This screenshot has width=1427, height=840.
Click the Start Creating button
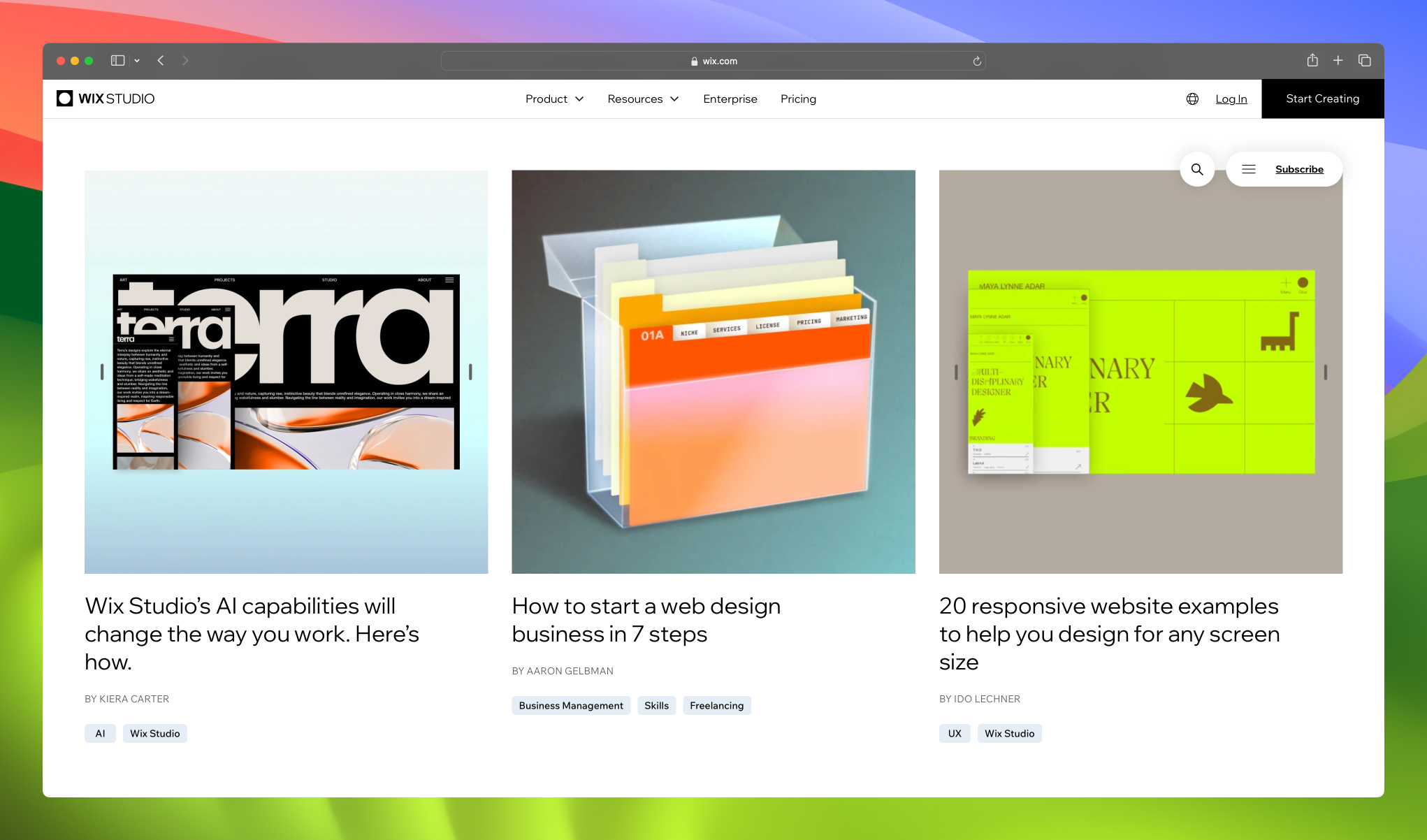click(x=1322, y=99)
